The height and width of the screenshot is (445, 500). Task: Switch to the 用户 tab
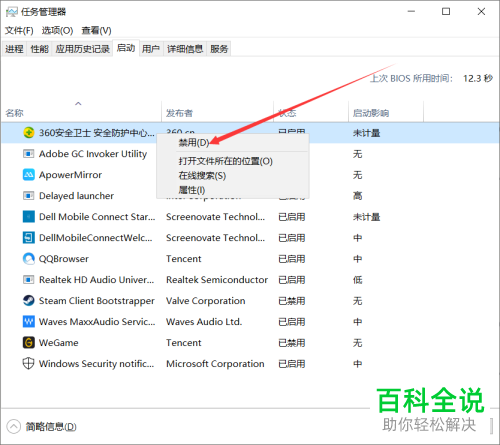tap(151, 49)
